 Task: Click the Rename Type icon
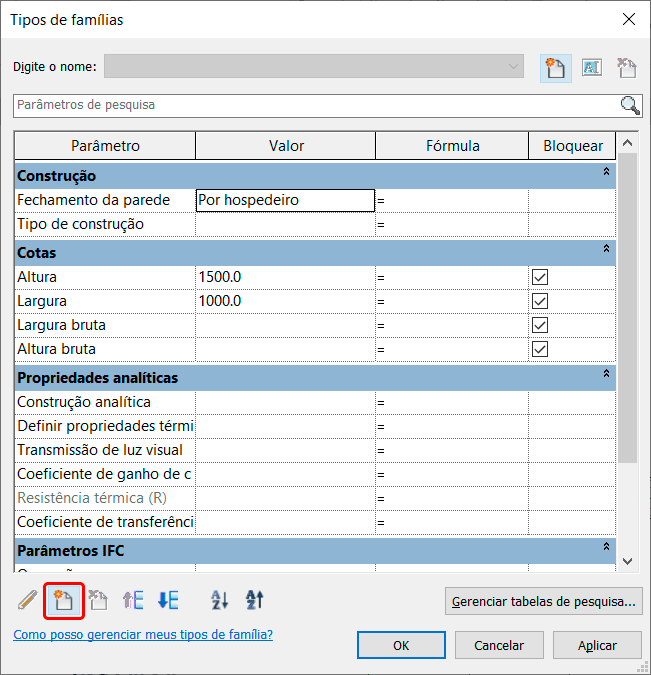coord(591,67)
